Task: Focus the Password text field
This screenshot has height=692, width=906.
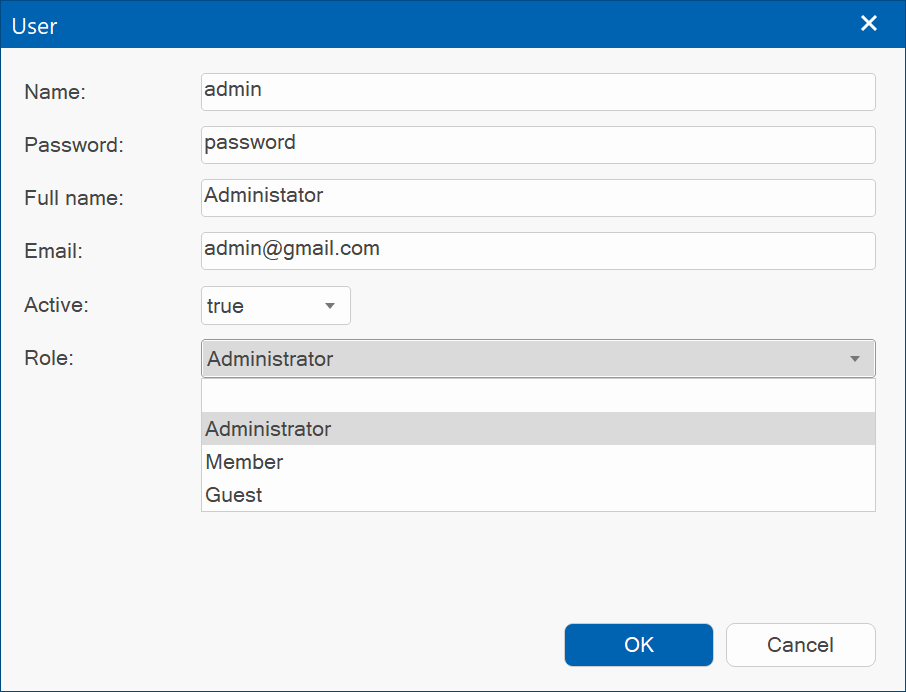Action: 538,145
